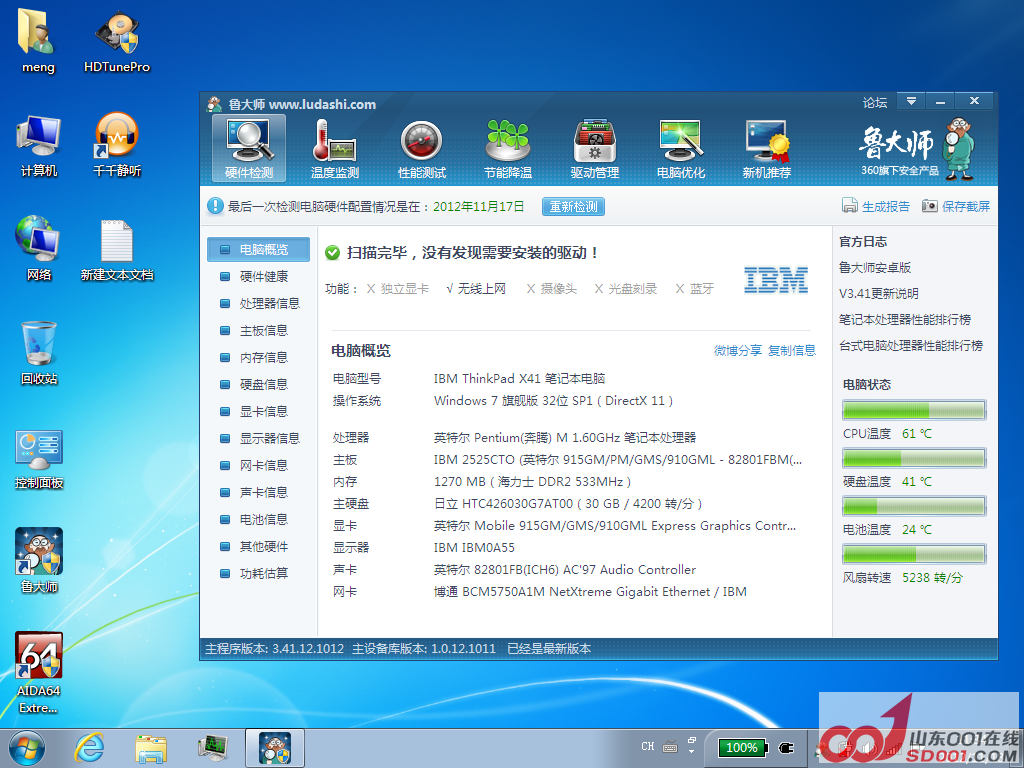This screenshot has height=768, width=1024.
Task: Open the 电脑优化 PC optimization tab
Action: pos(680,148)
